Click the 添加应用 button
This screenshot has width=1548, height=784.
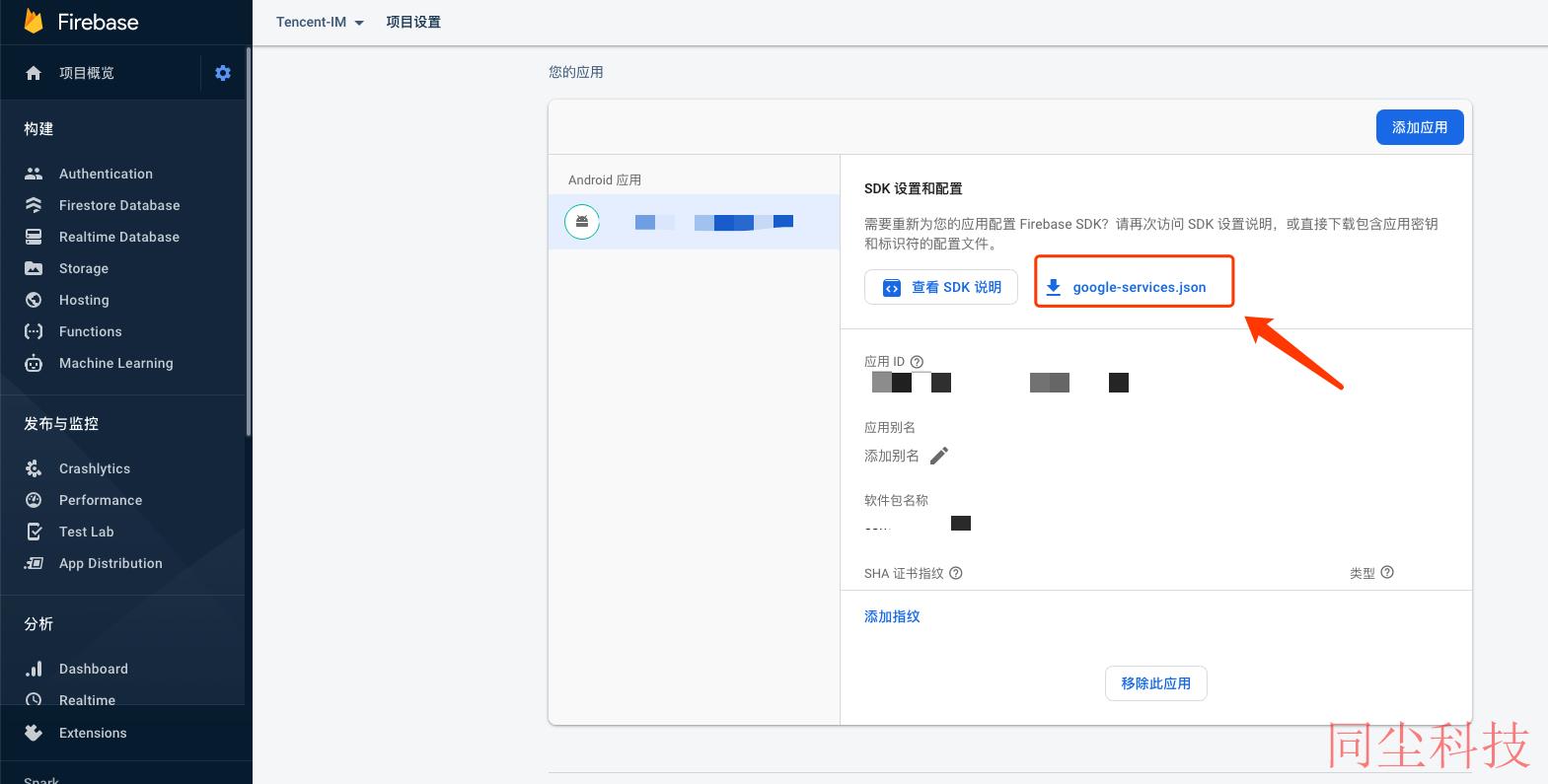point(1420,127)
